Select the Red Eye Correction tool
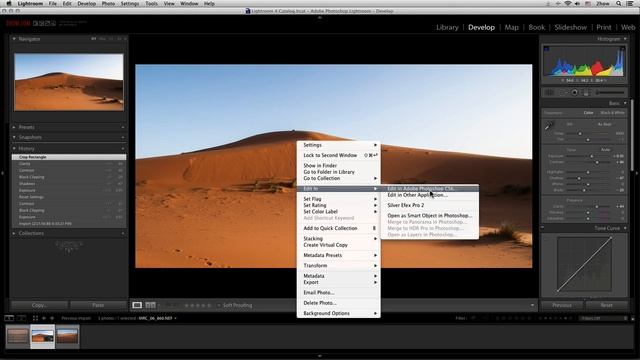This screenshot has width=640, height=360. pos(575,93)
